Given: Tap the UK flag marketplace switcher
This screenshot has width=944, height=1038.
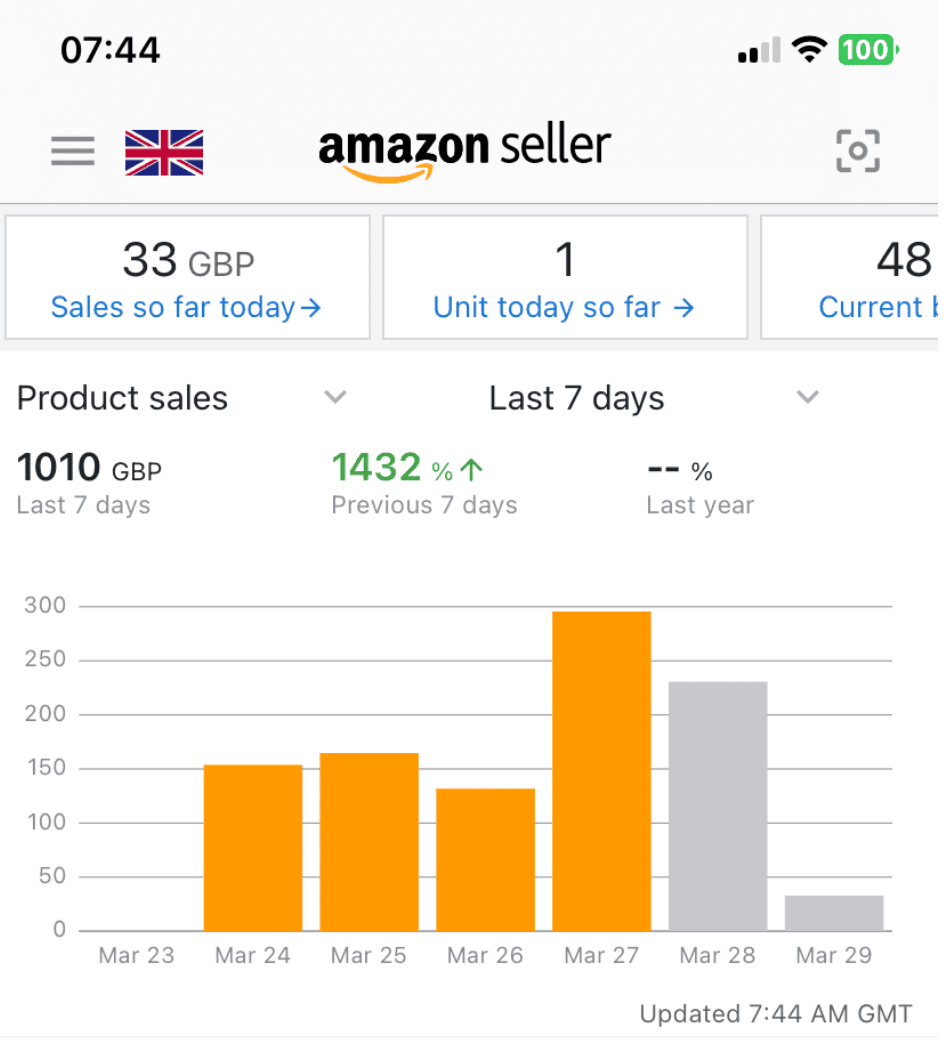Looking at the screenshot, I should pyautogui.click(x=164, y=152).
